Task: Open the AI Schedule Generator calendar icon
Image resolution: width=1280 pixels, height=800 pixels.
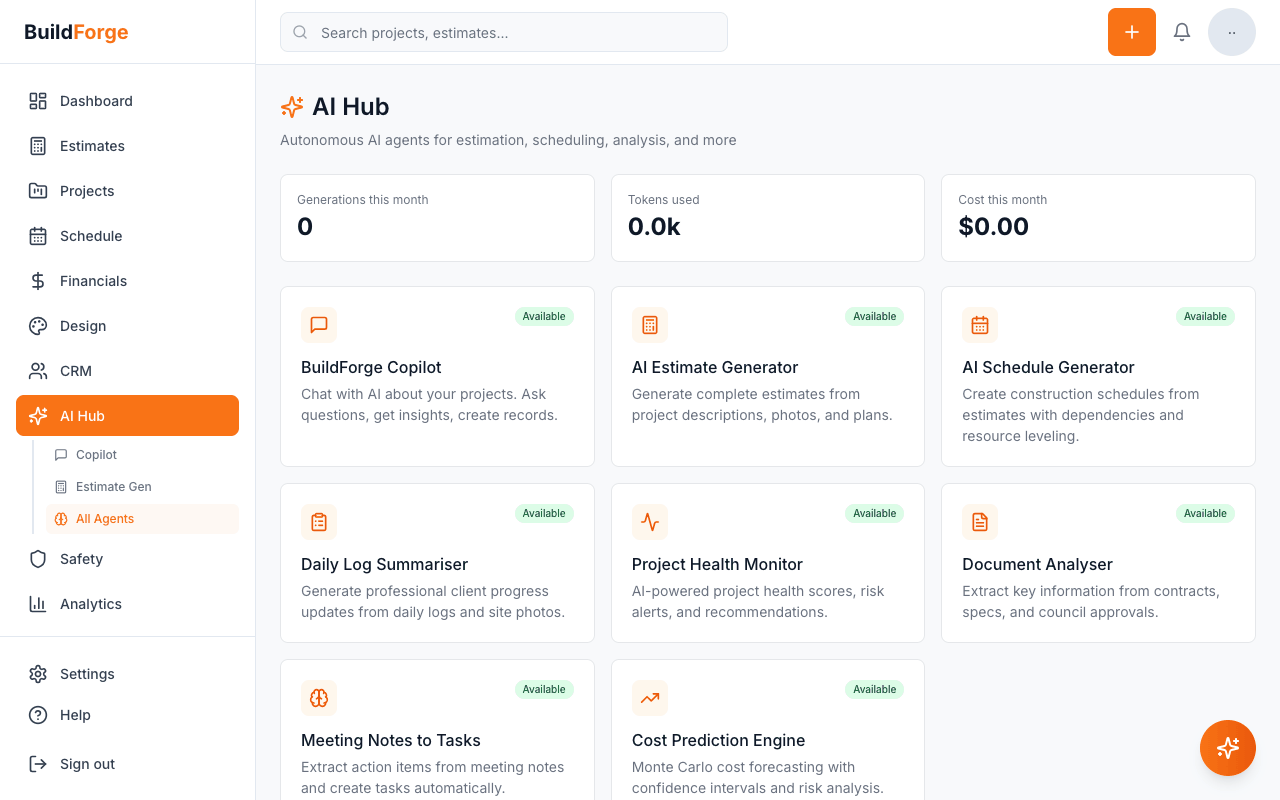Action: point(980,325)
